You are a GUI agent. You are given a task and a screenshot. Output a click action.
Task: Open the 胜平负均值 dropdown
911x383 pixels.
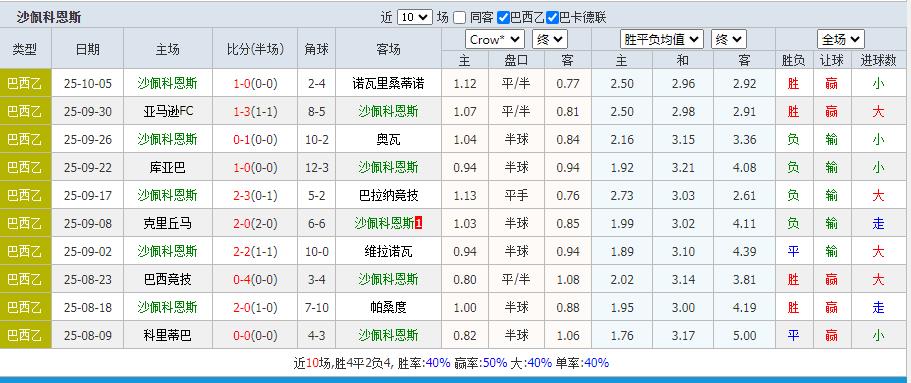662,40
